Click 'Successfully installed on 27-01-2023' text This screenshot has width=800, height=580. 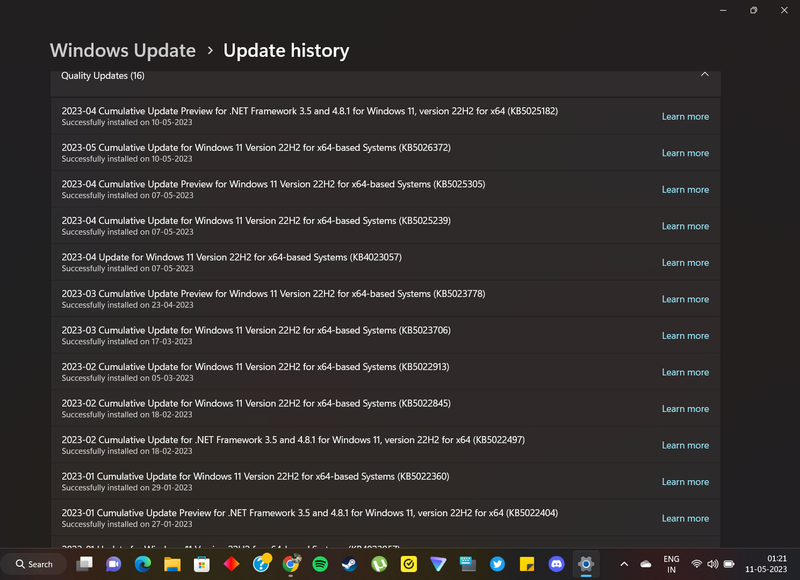127,524
